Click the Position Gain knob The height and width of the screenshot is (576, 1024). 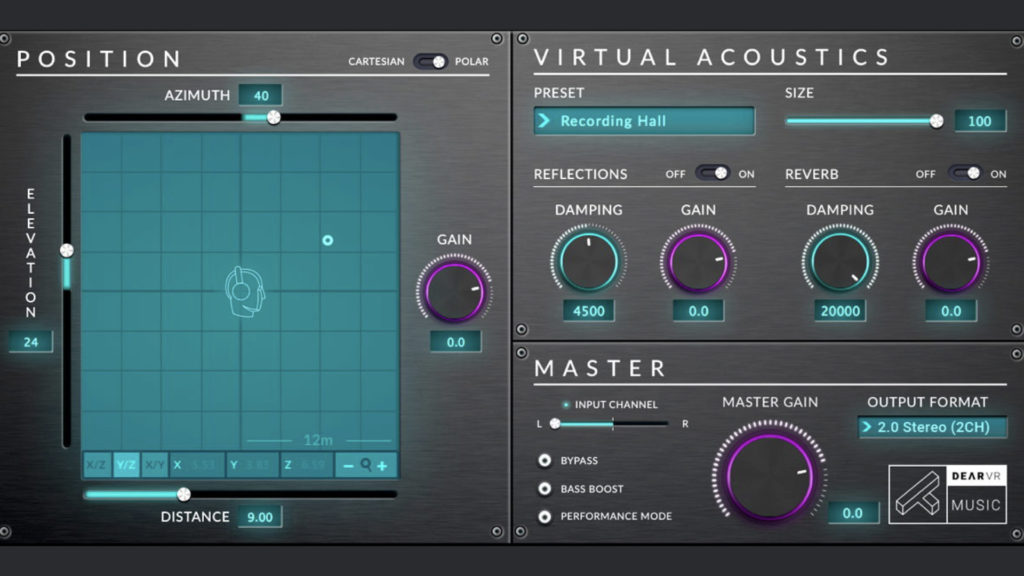tap(454, 292)
